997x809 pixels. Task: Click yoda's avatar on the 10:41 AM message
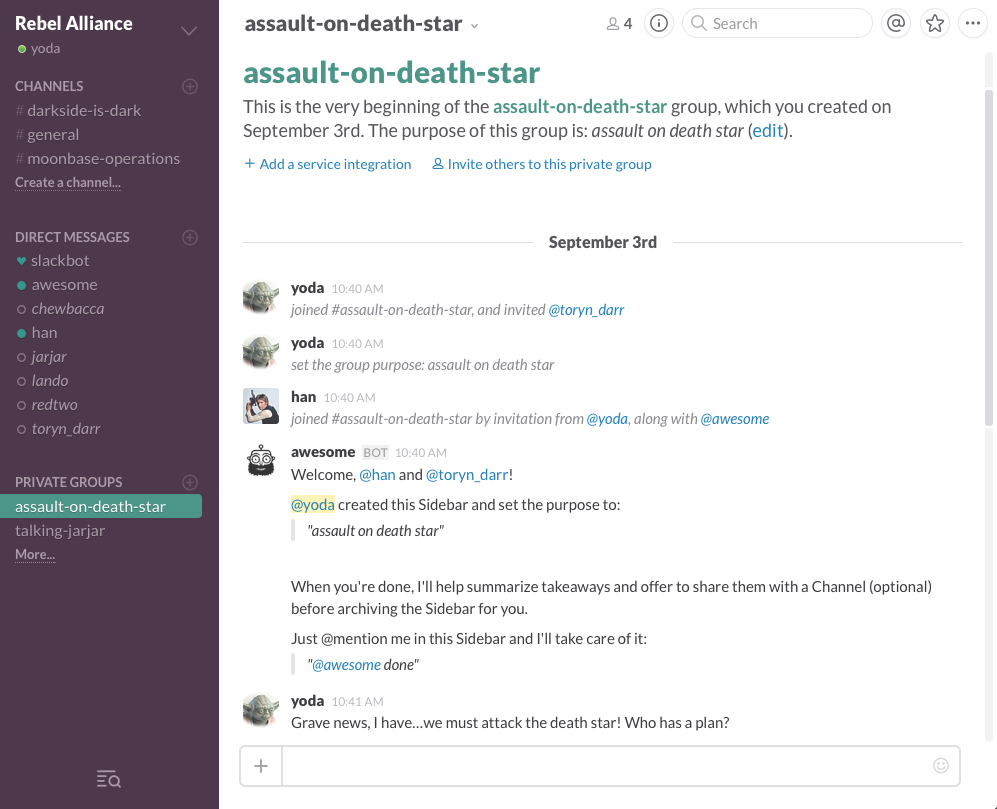point(261,710)
